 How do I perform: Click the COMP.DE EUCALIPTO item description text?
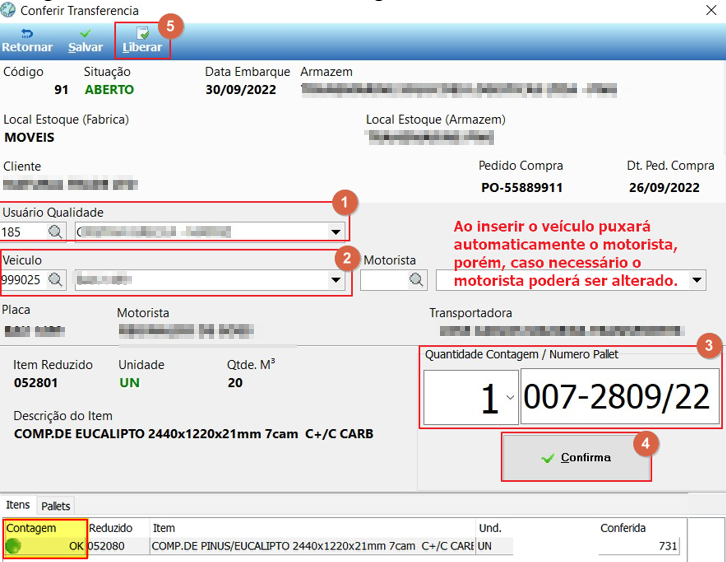coord(194,434)
